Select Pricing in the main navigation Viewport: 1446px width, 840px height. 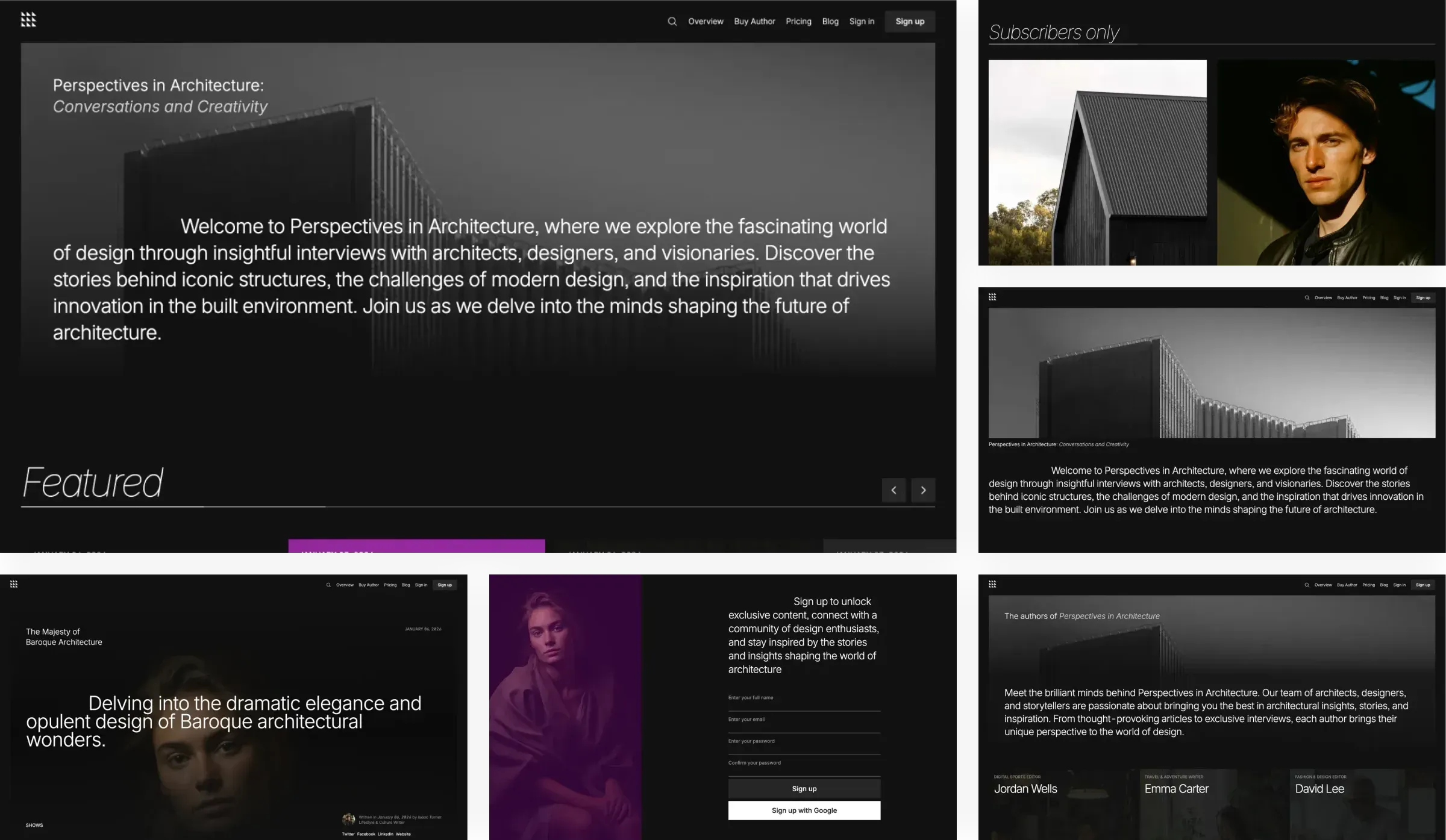798,22
